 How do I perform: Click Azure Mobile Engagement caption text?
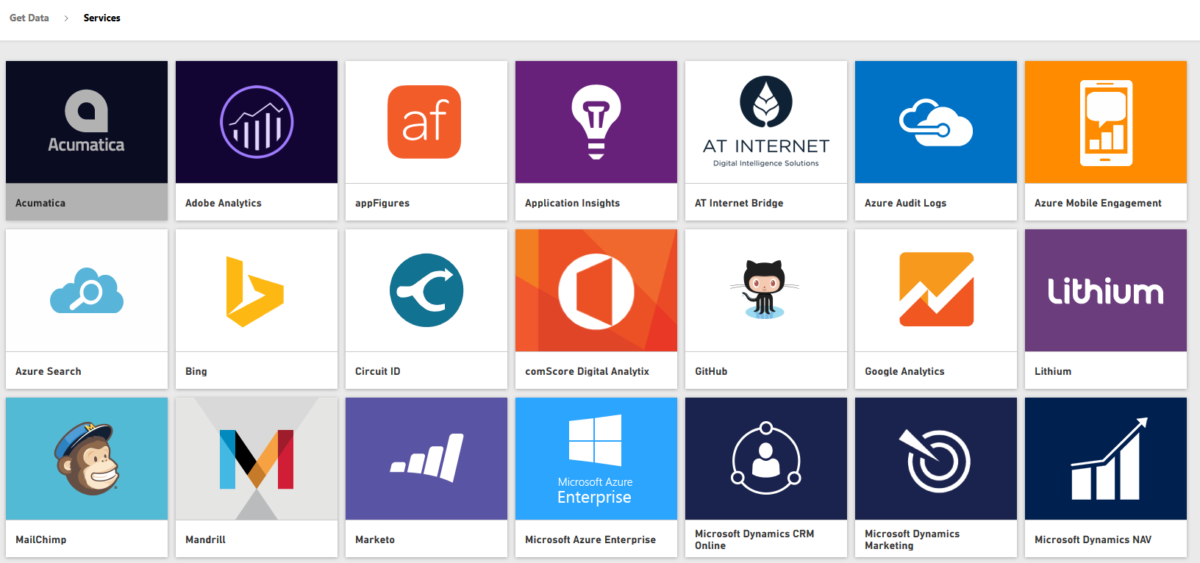tap(1098, 203)
